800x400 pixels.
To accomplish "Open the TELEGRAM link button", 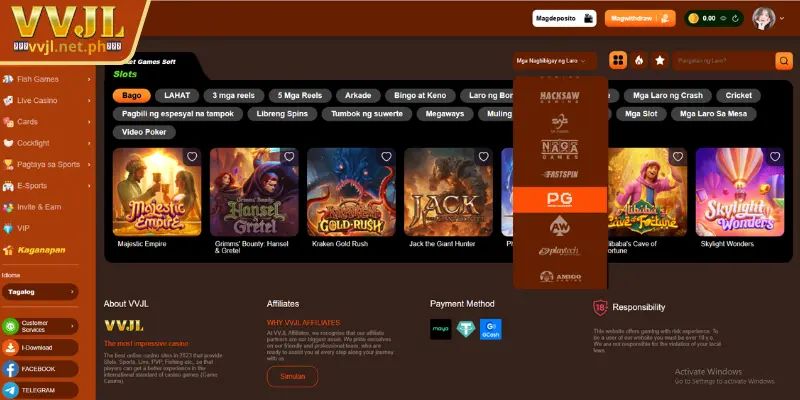I will click(40, 390).
